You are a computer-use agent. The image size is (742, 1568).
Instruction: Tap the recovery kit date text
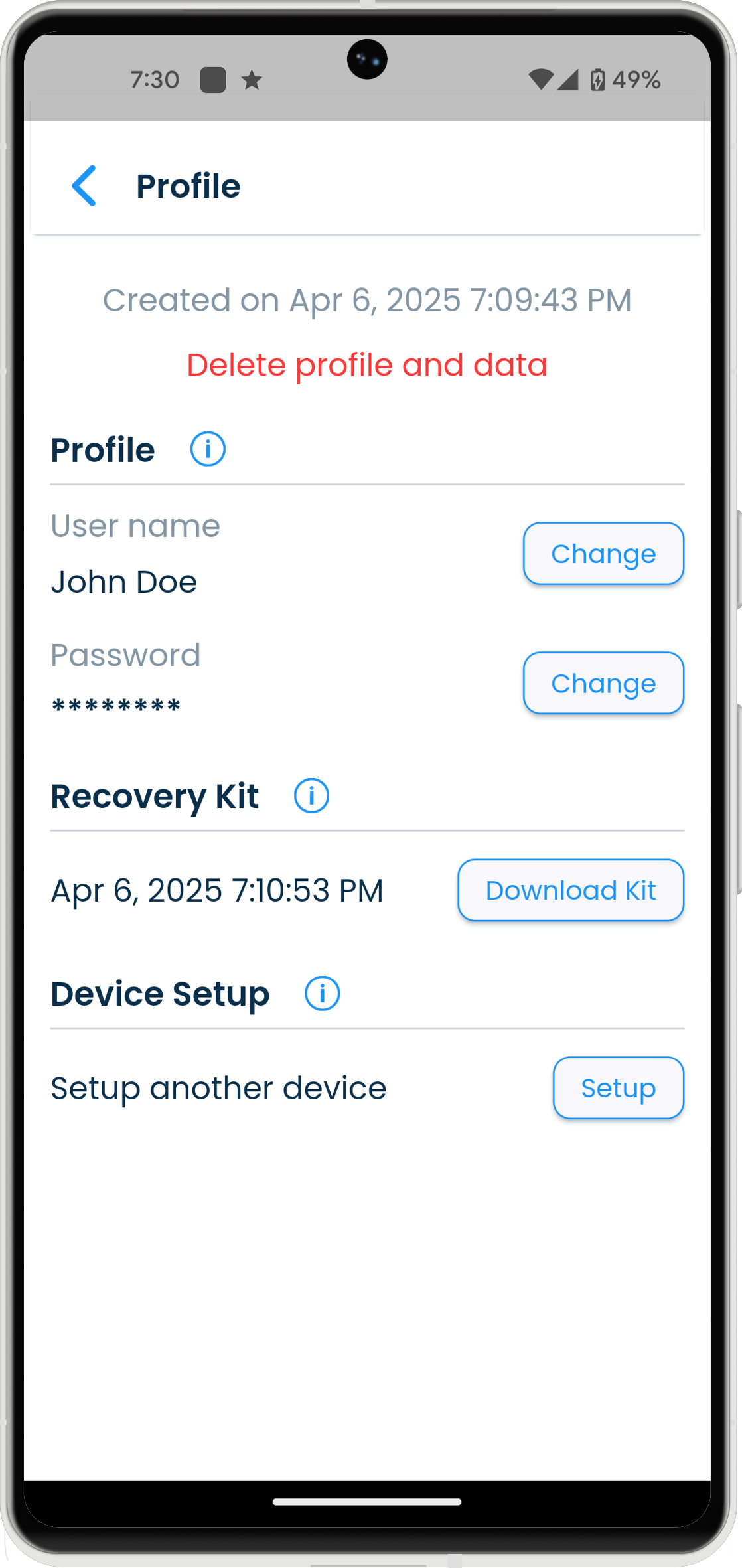tap(218, 890)
